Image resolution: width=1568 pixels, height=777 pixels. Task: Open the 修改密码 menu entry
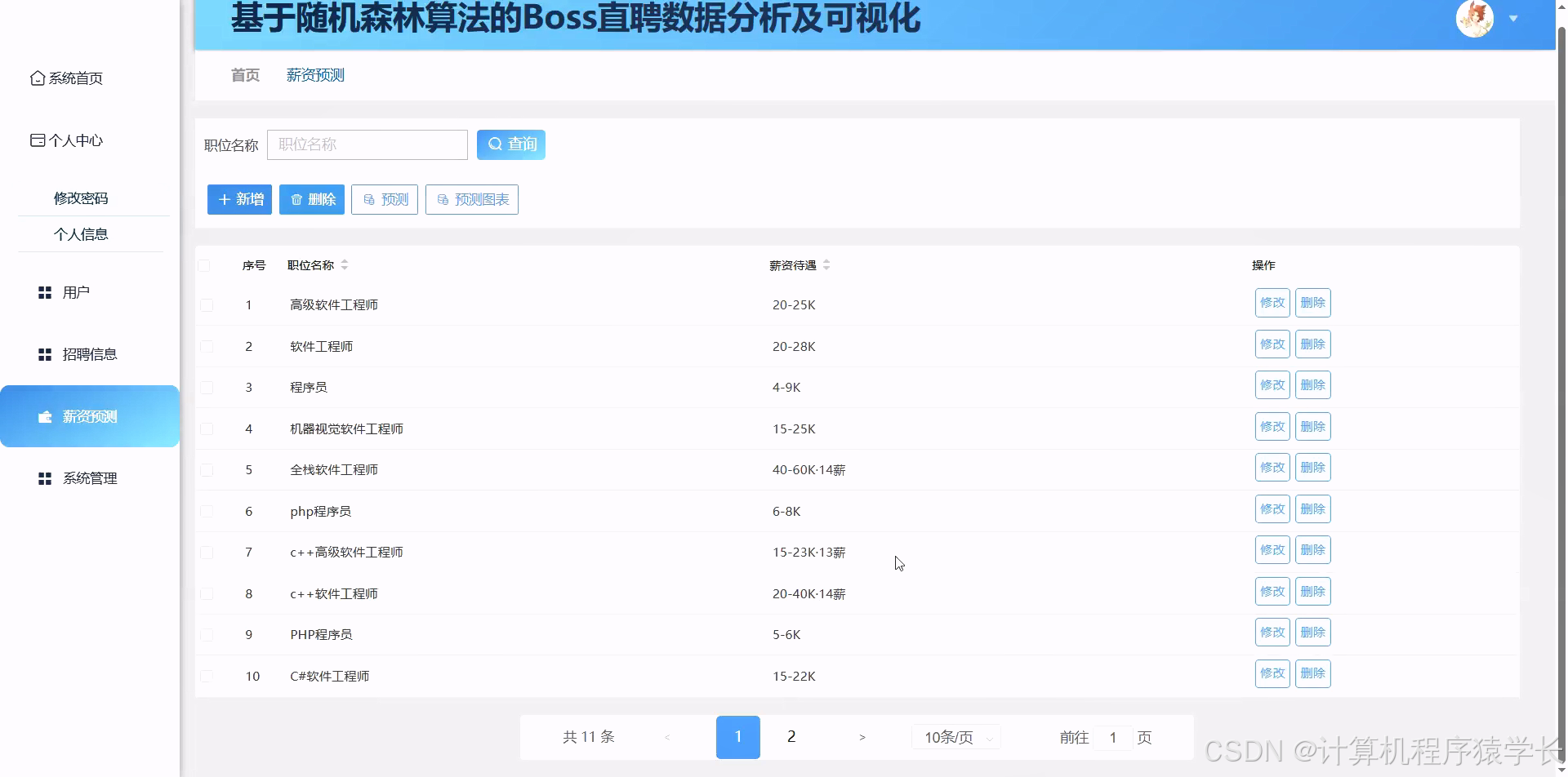(x=81, y=198)
